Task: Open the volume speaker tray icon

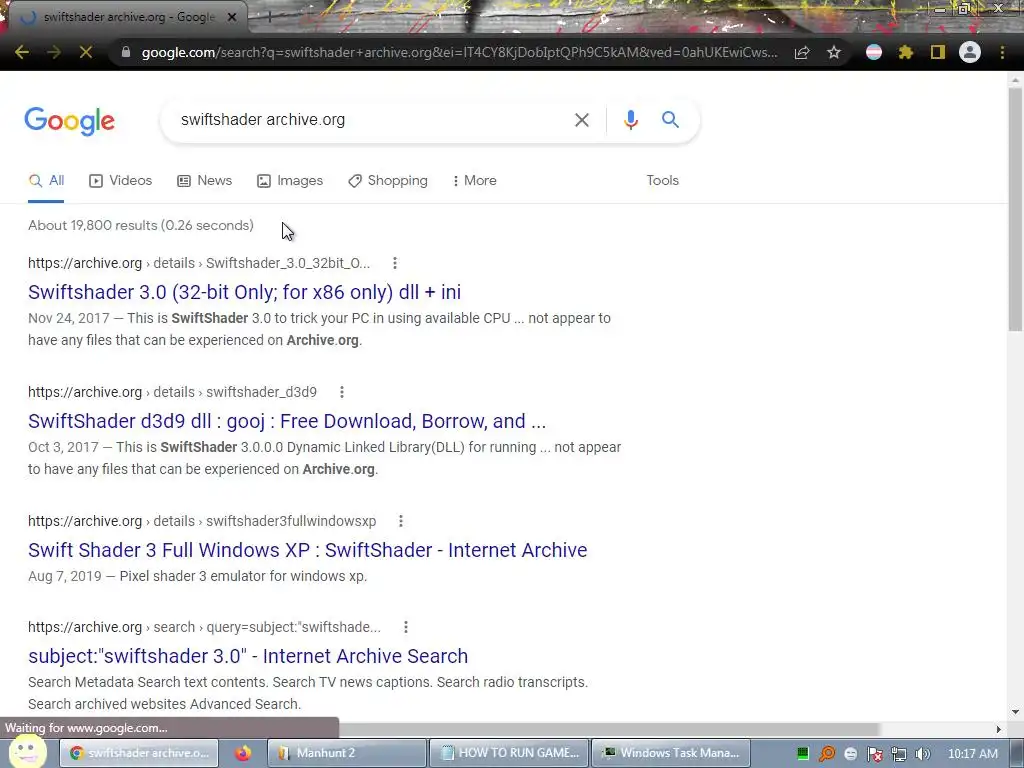Action: coord(923,754)
